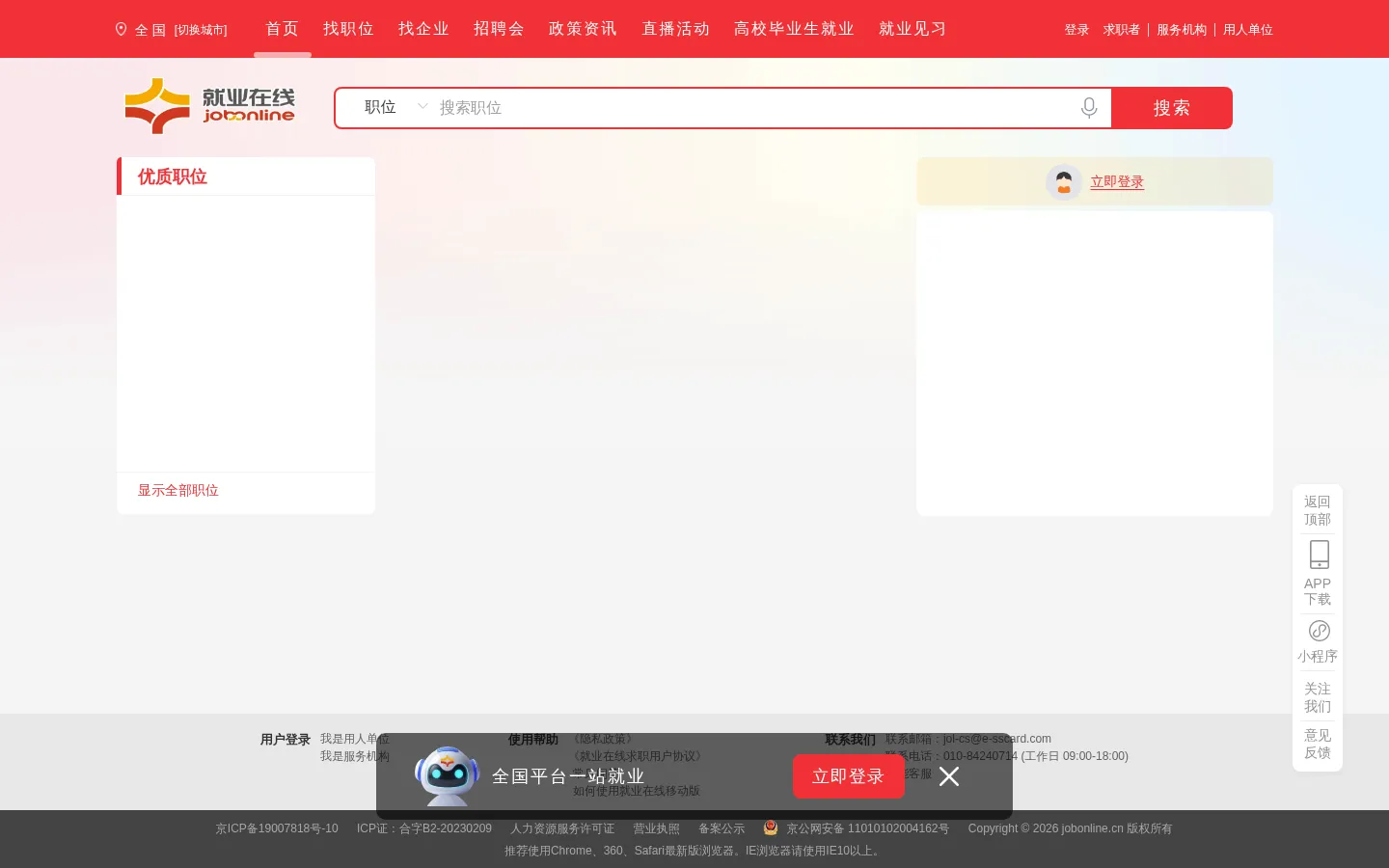Click the red 搜索 button
This screenshot has width=1389, height=868.
coord(1172,108)
